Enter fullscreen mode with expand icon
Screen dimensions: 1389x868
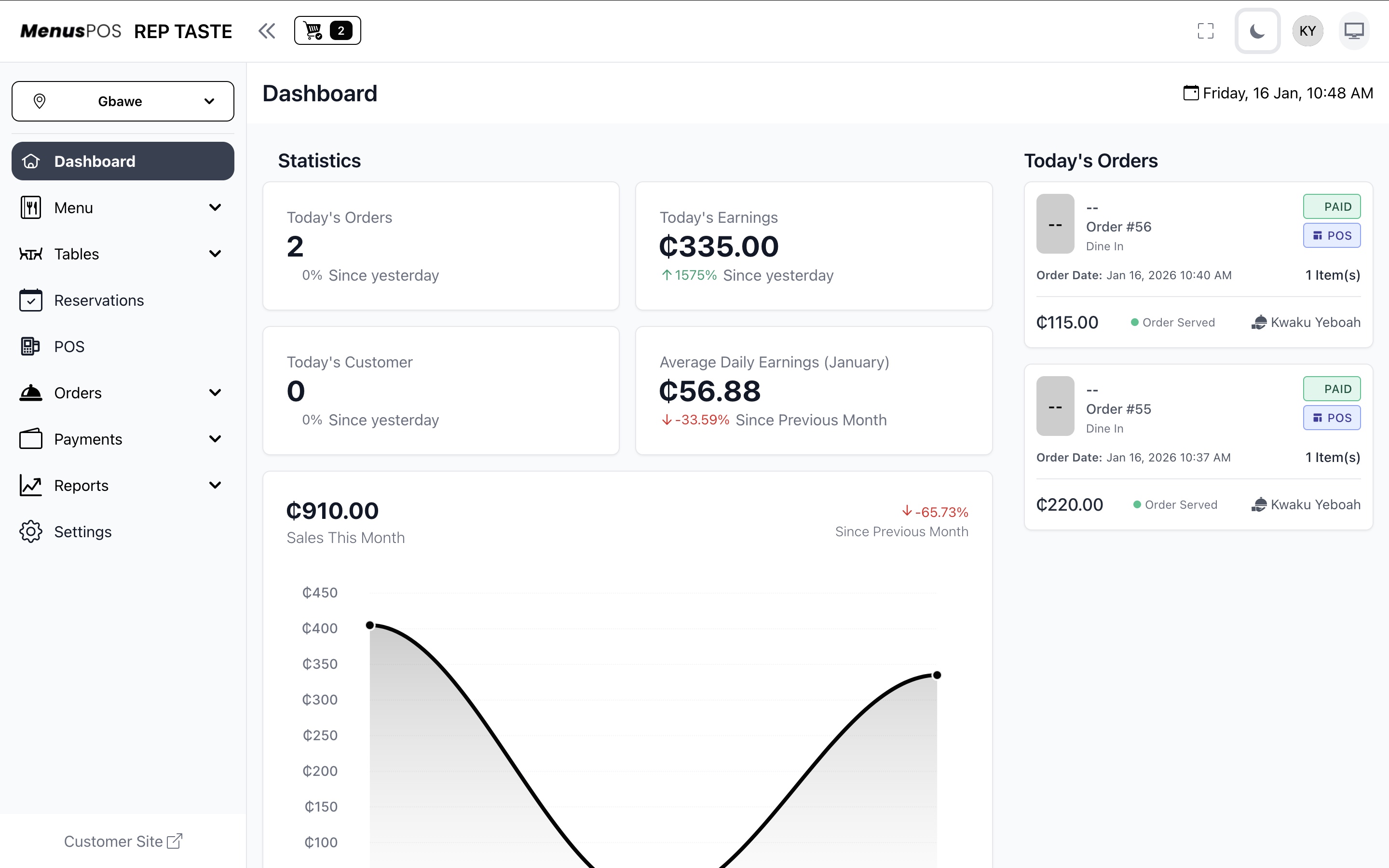pyautogui.click(x=1205, y=31)
